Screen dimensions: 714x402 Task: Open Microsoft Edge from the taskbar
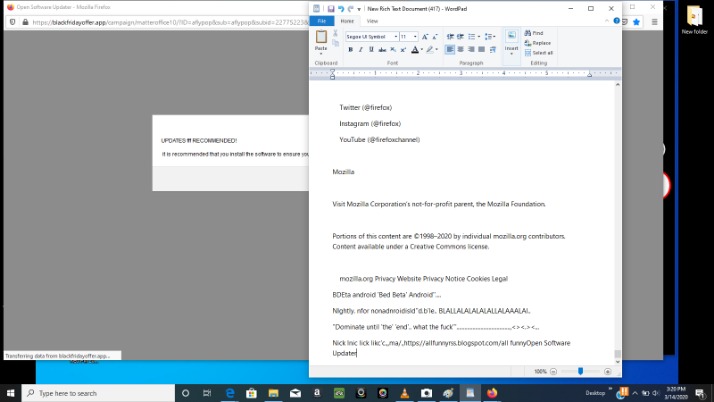coord(230,393)
